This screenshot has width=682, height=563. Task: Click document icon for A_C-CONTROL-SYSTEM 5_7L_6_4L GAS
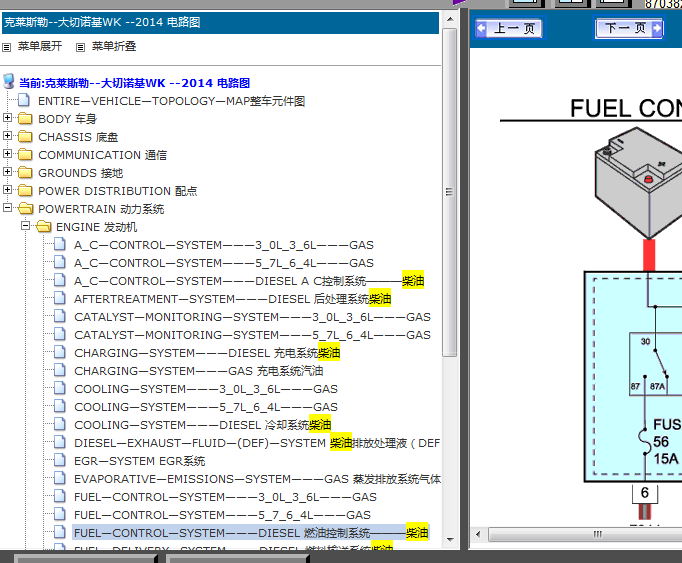pyautogui.click(x=60, y=262)
